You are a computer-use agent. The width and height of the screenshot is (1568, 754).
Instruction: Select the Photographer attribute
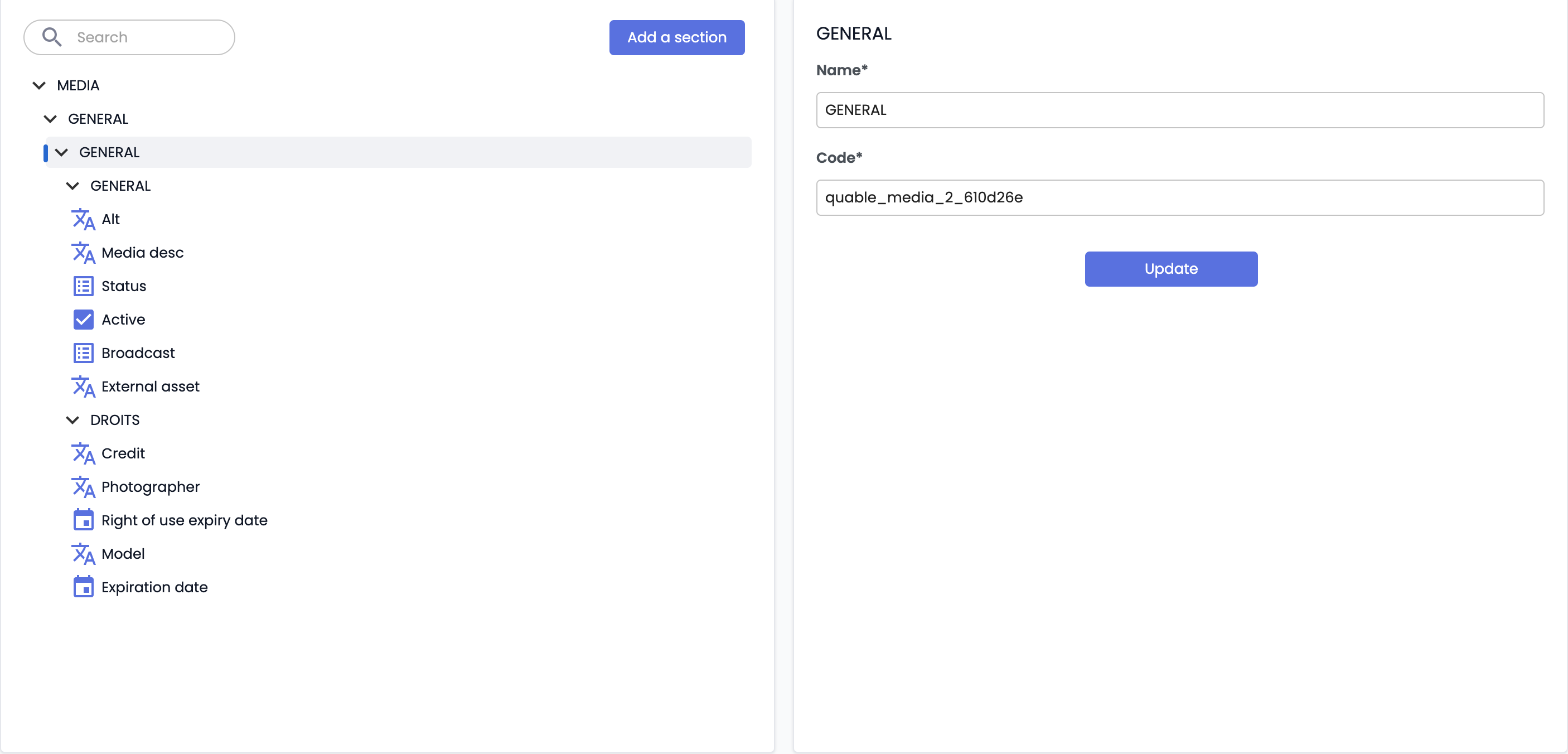click(x=151, y=487)
